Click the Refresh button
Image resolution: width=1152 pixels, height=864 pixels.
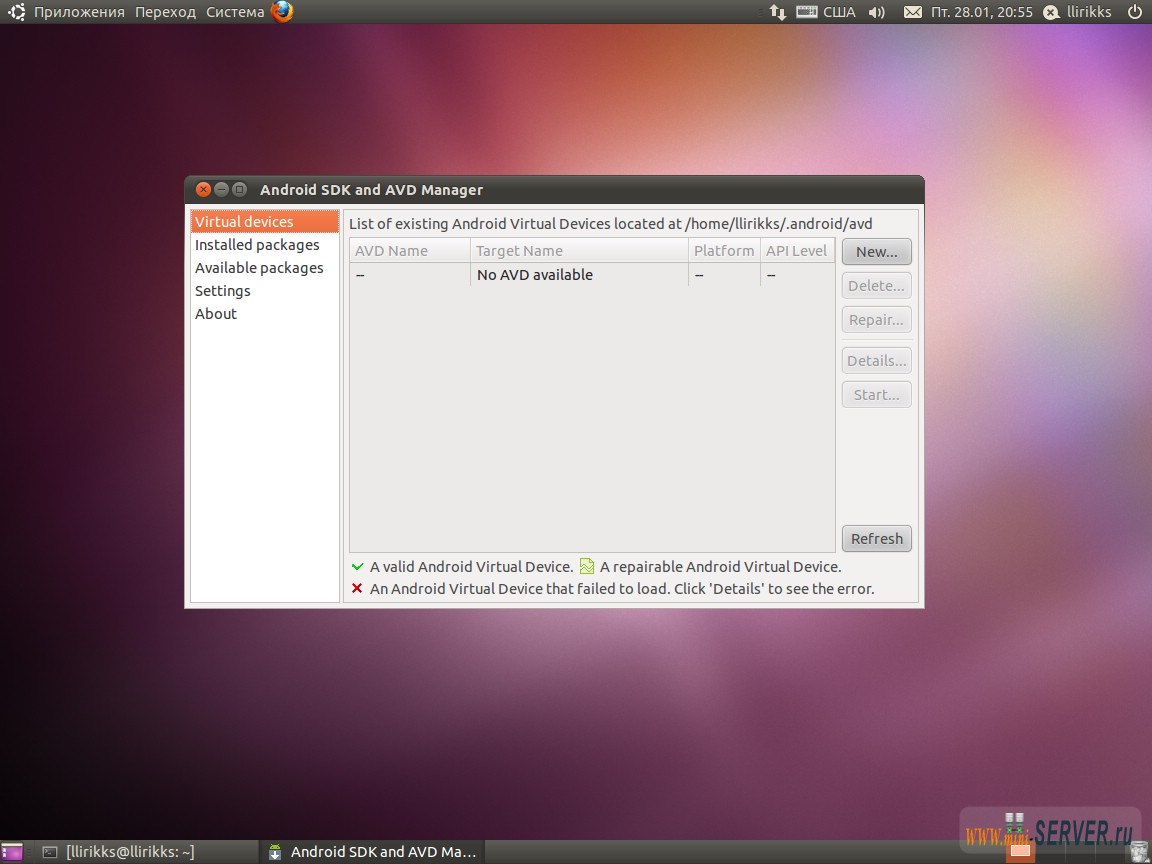(876, 538)
